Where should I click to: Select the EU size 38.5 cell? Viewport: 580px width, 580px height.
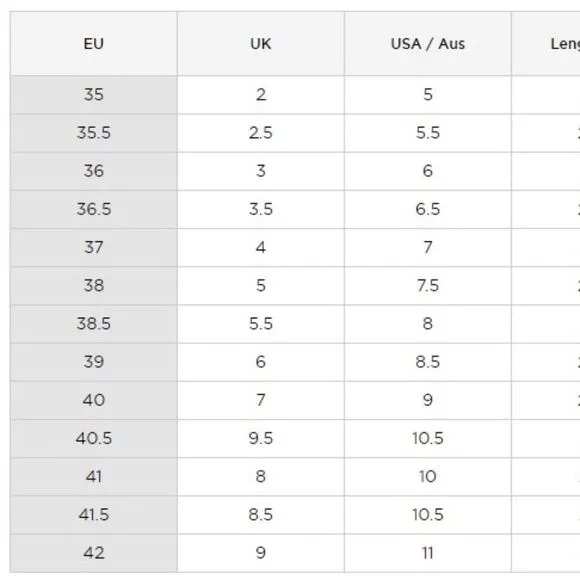click(x=94, y=324)
